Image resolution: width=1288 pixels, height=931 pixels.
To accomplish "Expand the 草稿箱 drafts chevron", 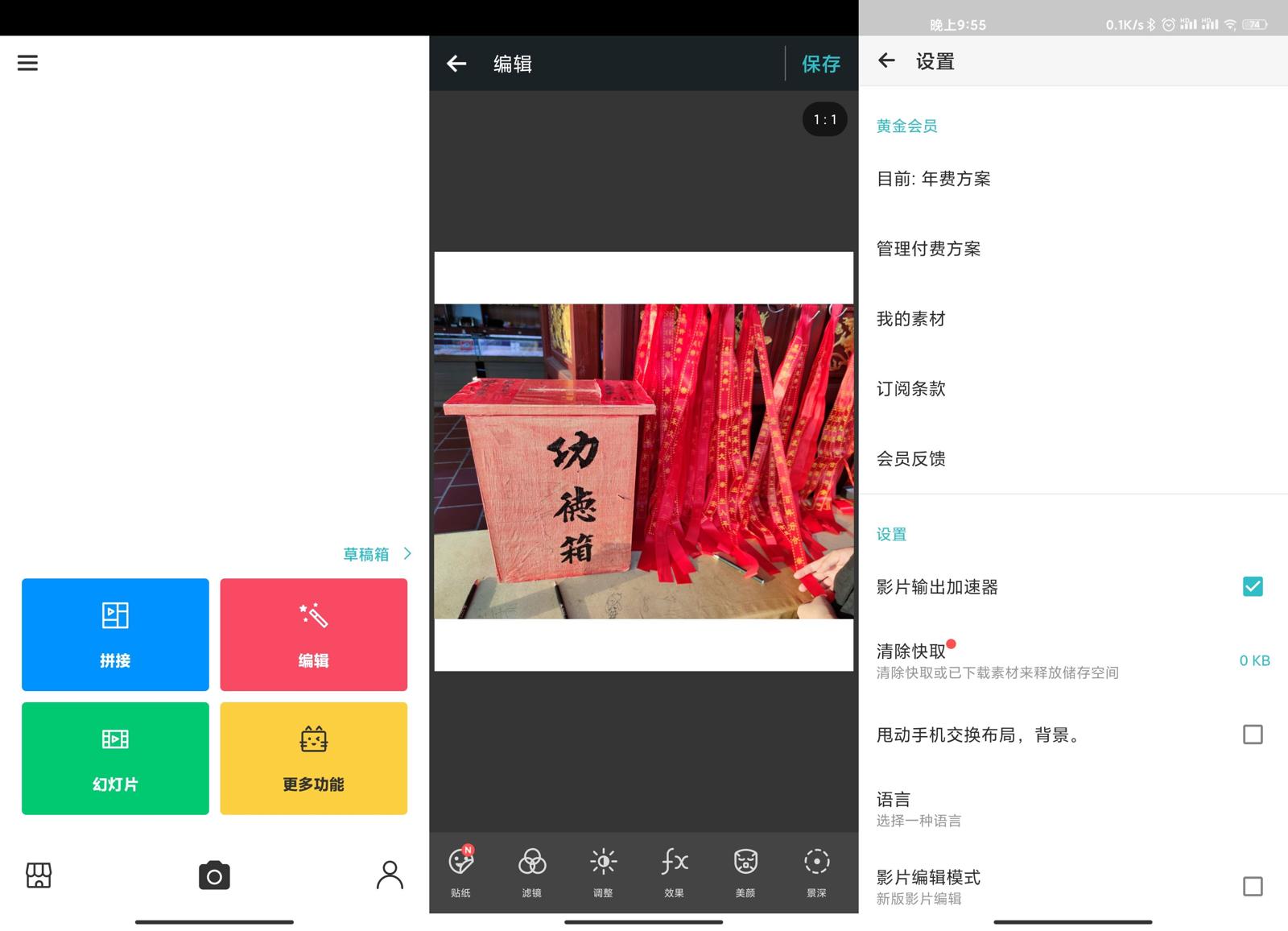I will point(408,553).
